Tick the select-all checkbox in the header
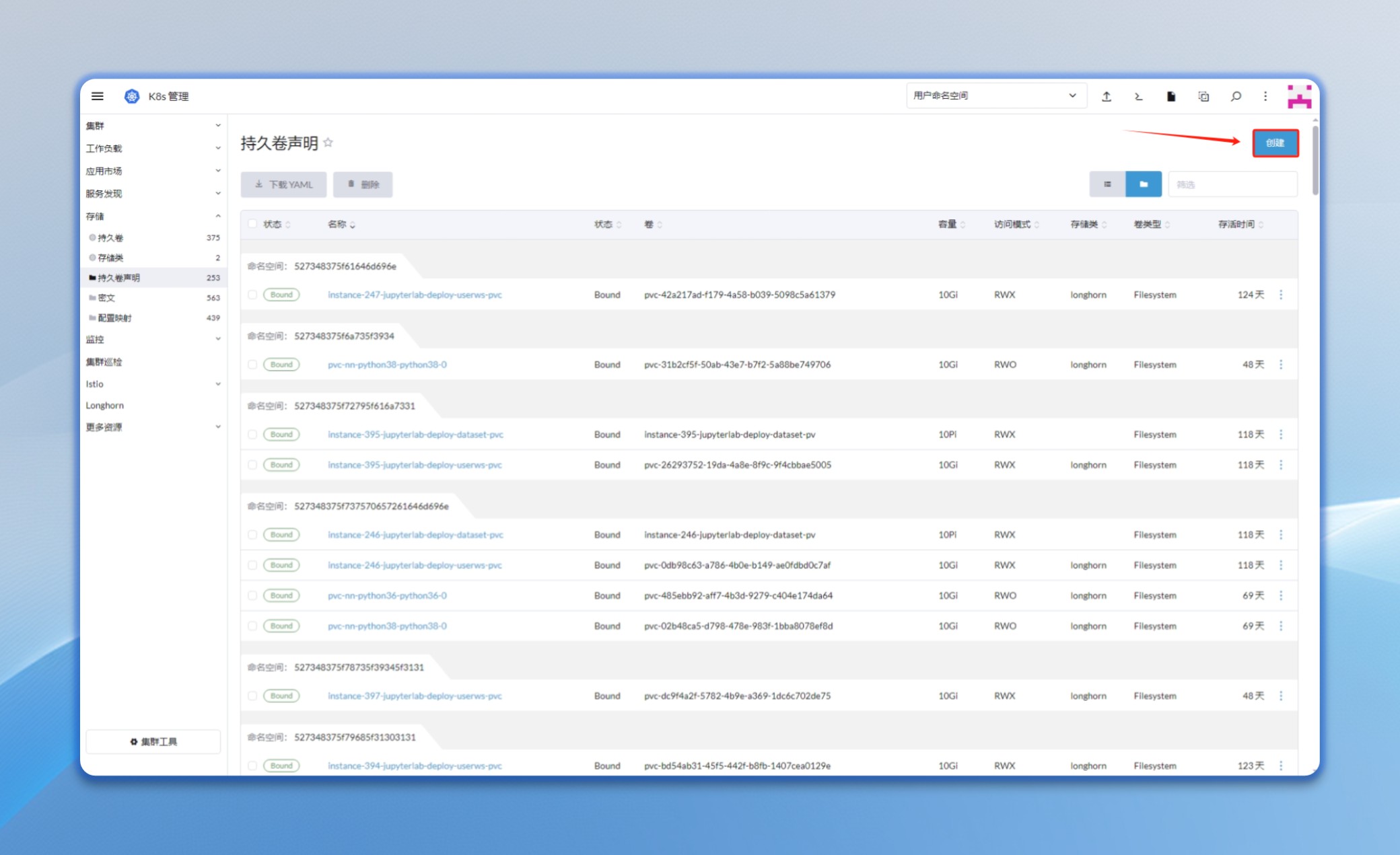Screen dimensions: 1400x855 coord(252,224)
